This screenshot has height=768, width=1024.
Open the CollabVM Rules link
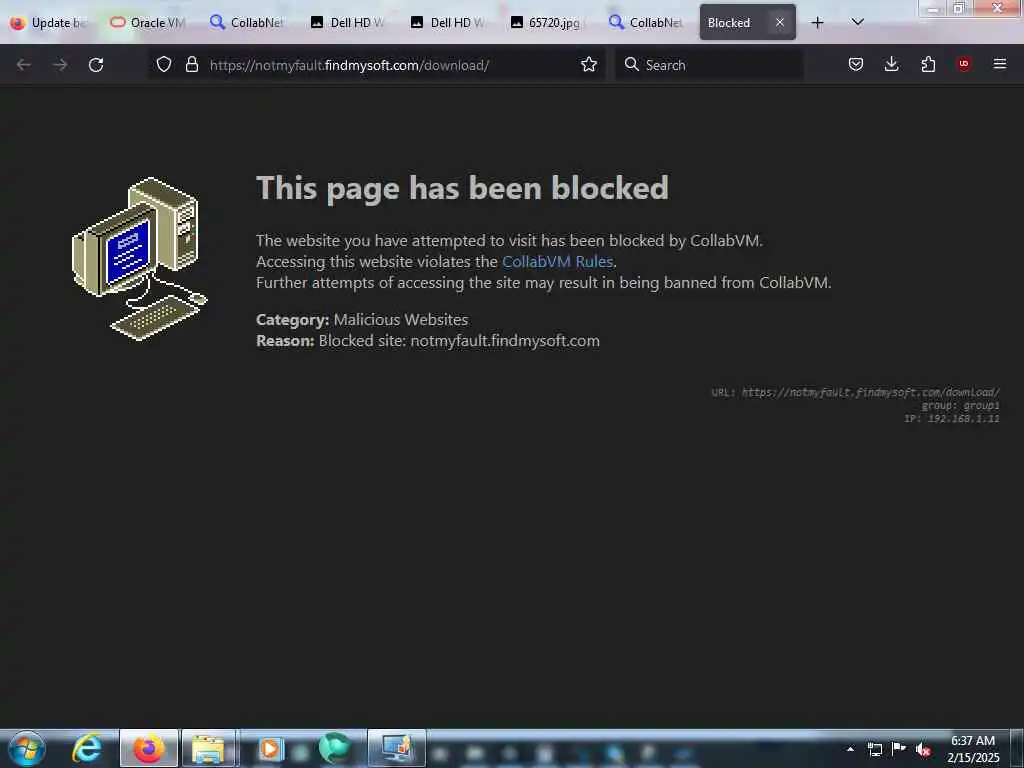click(557, 261)
